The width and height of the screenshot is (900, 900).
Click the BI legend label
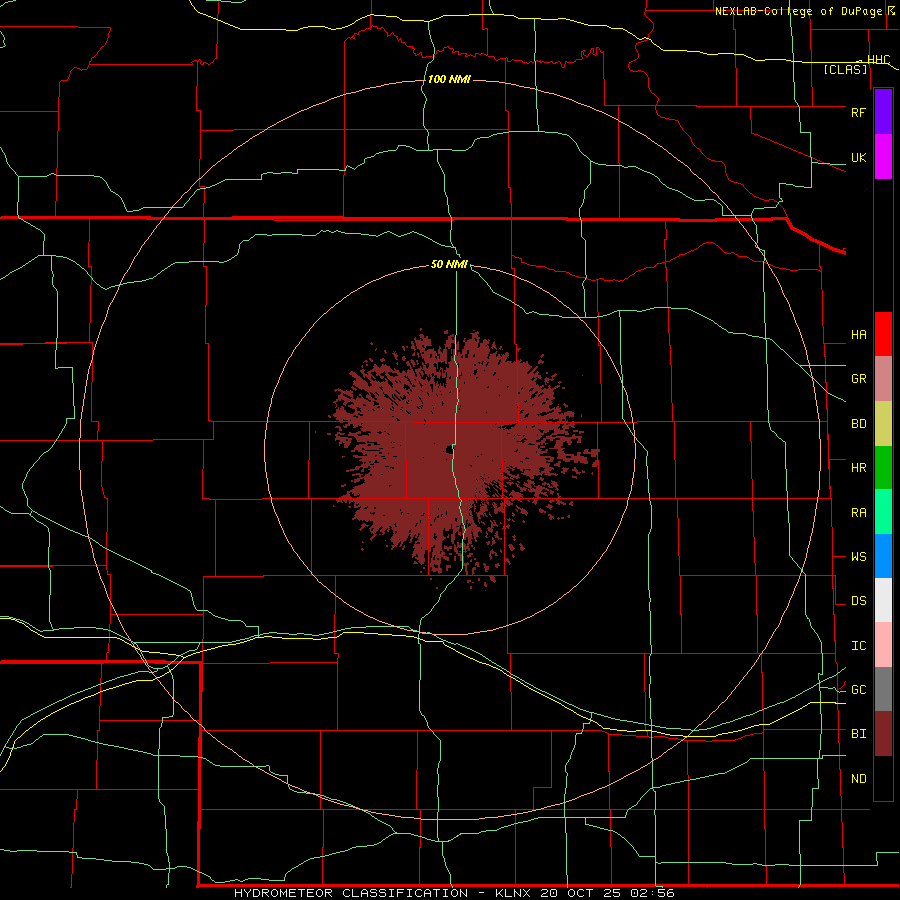[x=858, y=734]
